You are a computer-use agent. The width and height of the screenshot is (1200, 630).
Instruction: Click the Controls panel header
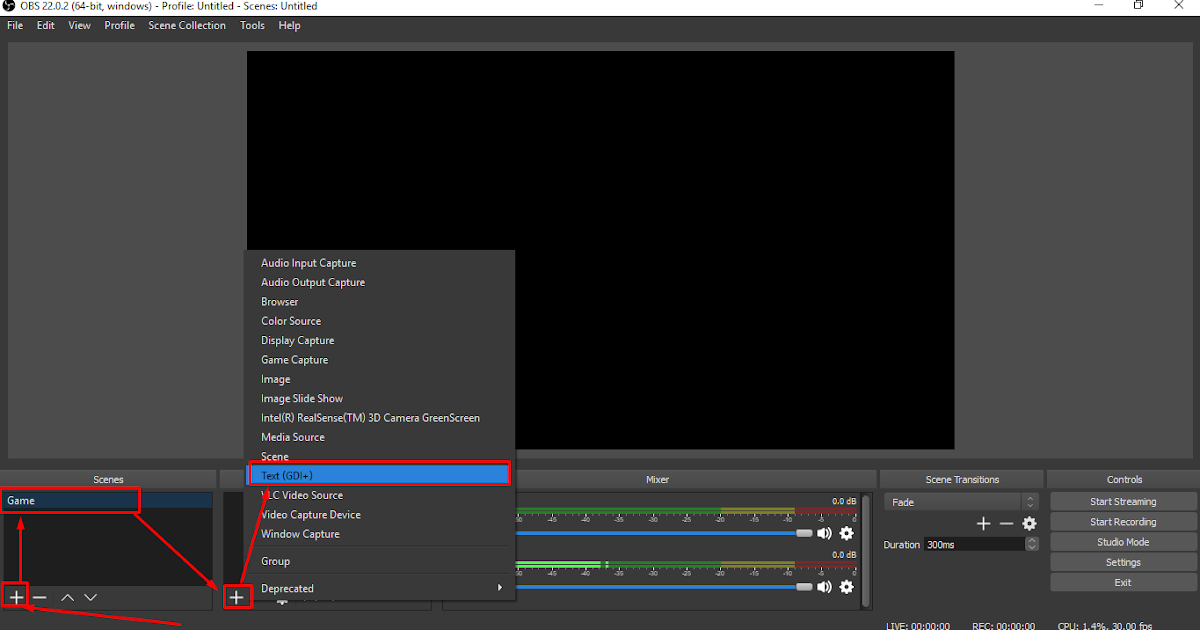pos(1124,479)
